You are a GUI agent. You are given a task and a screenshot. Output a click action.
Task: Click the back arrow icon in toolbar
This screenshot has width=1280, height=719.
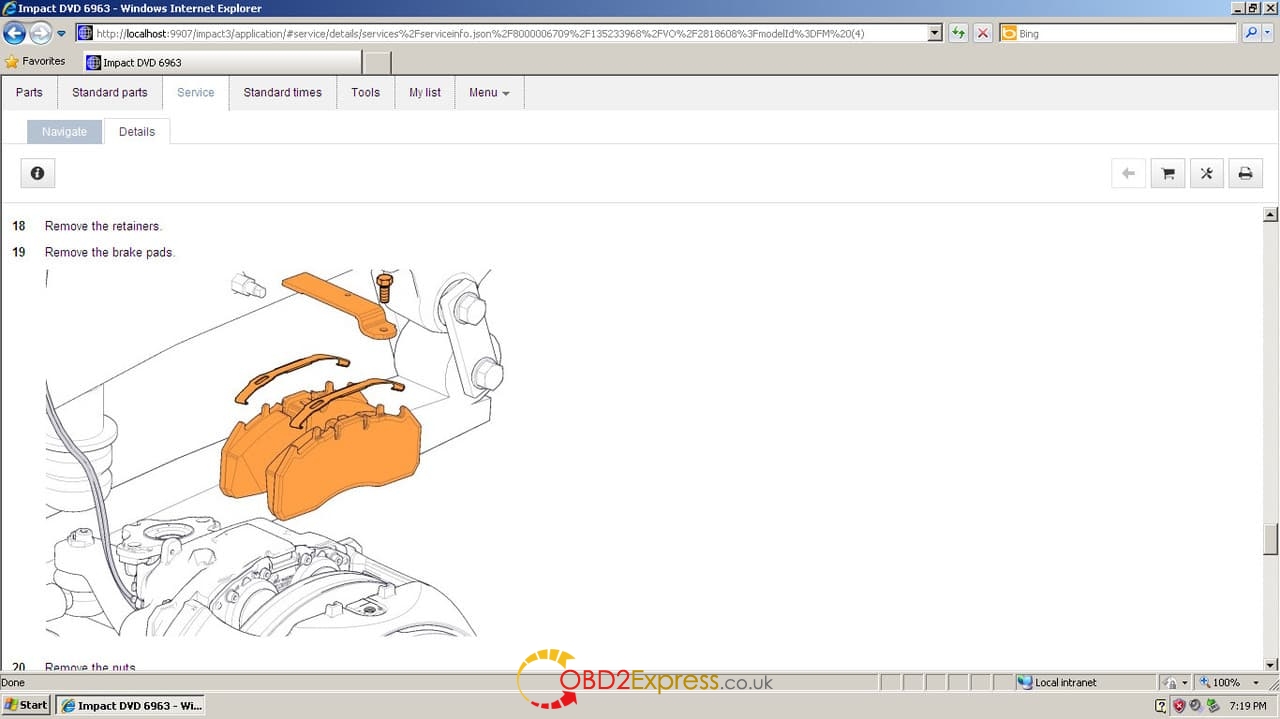[1128, 173]
